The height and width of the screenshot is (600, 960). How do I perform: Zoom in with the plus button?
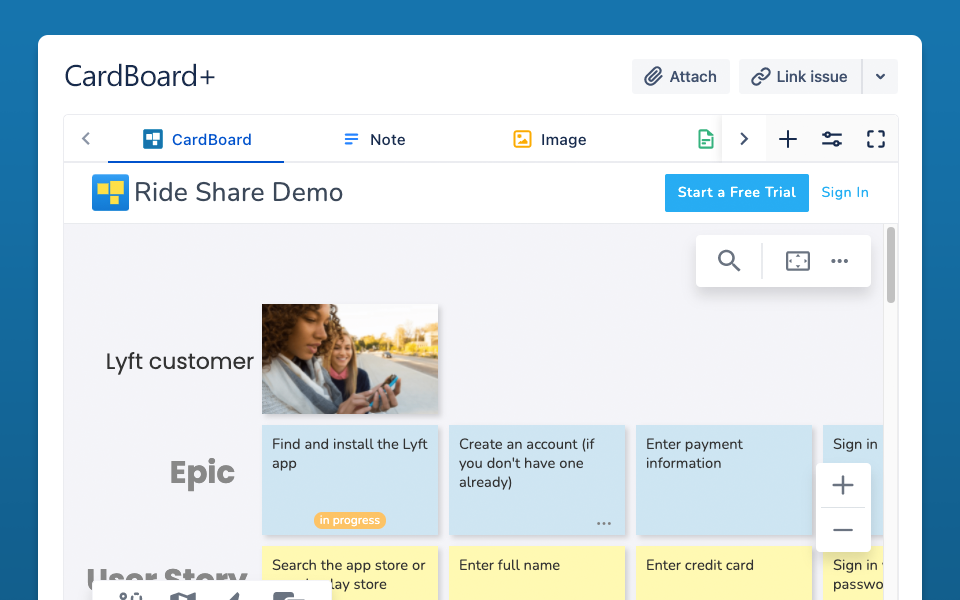coord(843,486)
